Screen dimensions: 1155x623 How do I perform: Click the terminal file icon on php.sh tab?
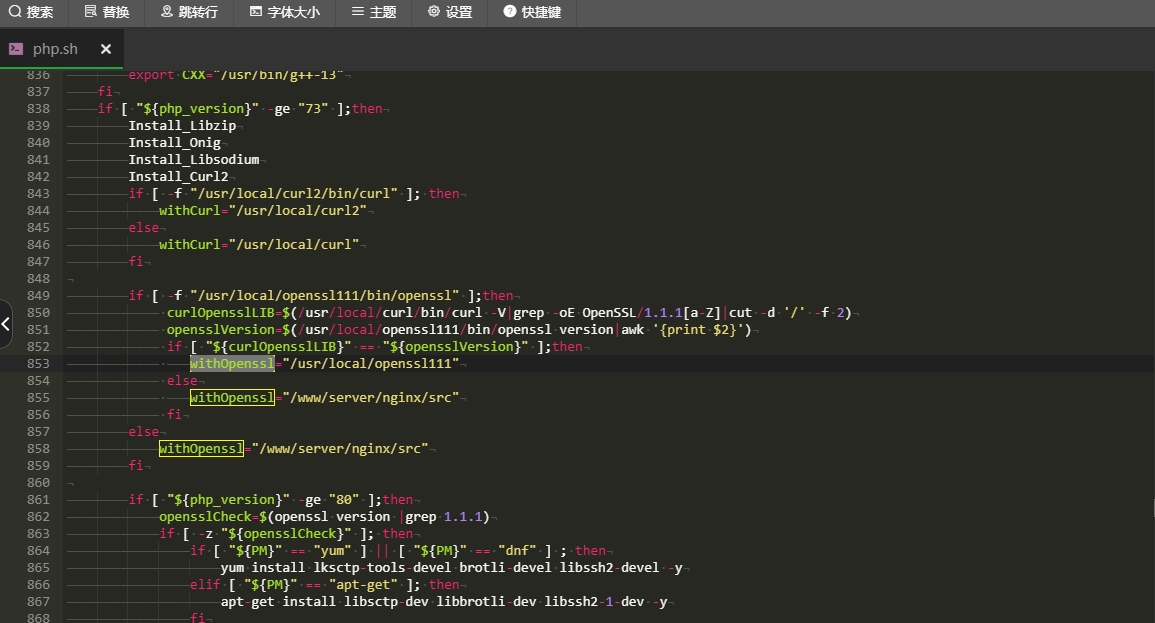(16, 49)
